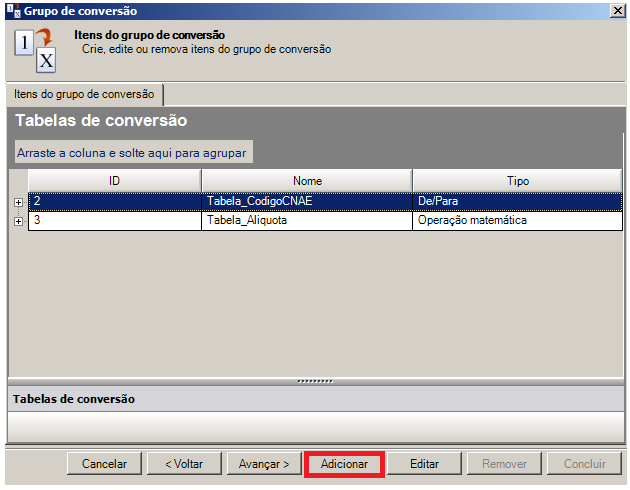
Task: Click the Tabelas de conversão description header
Action: pos(316,399)
